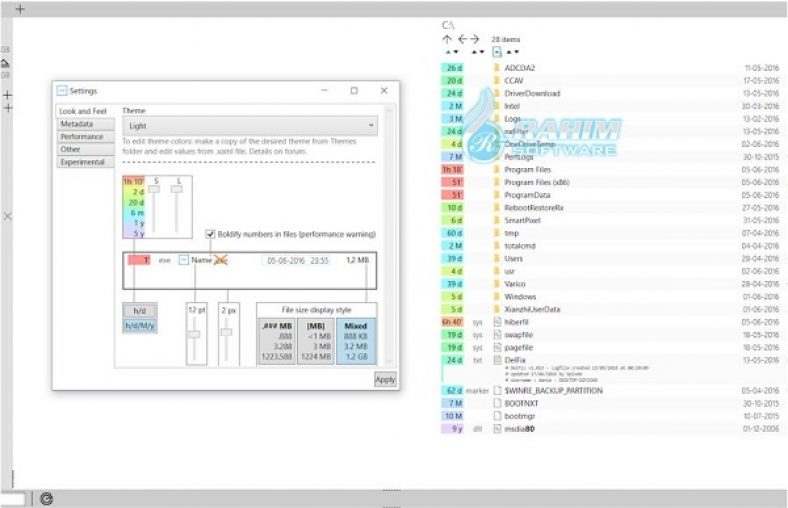This screenshot has width=788, height=508.
Task: Click the file icon in the column header row
Action: coord(497,51)
